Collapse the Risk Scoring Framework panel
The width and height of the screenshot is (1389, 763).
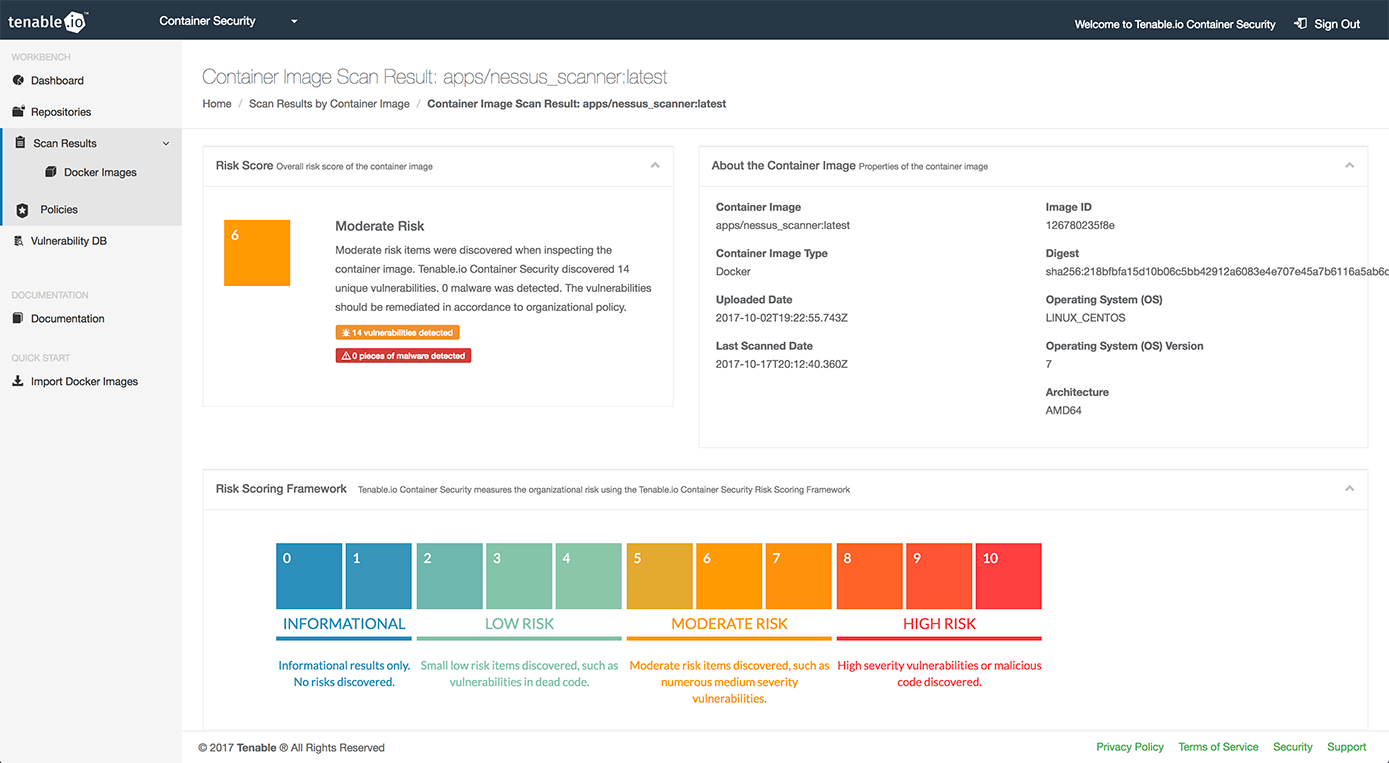[x=1349, y=489]
